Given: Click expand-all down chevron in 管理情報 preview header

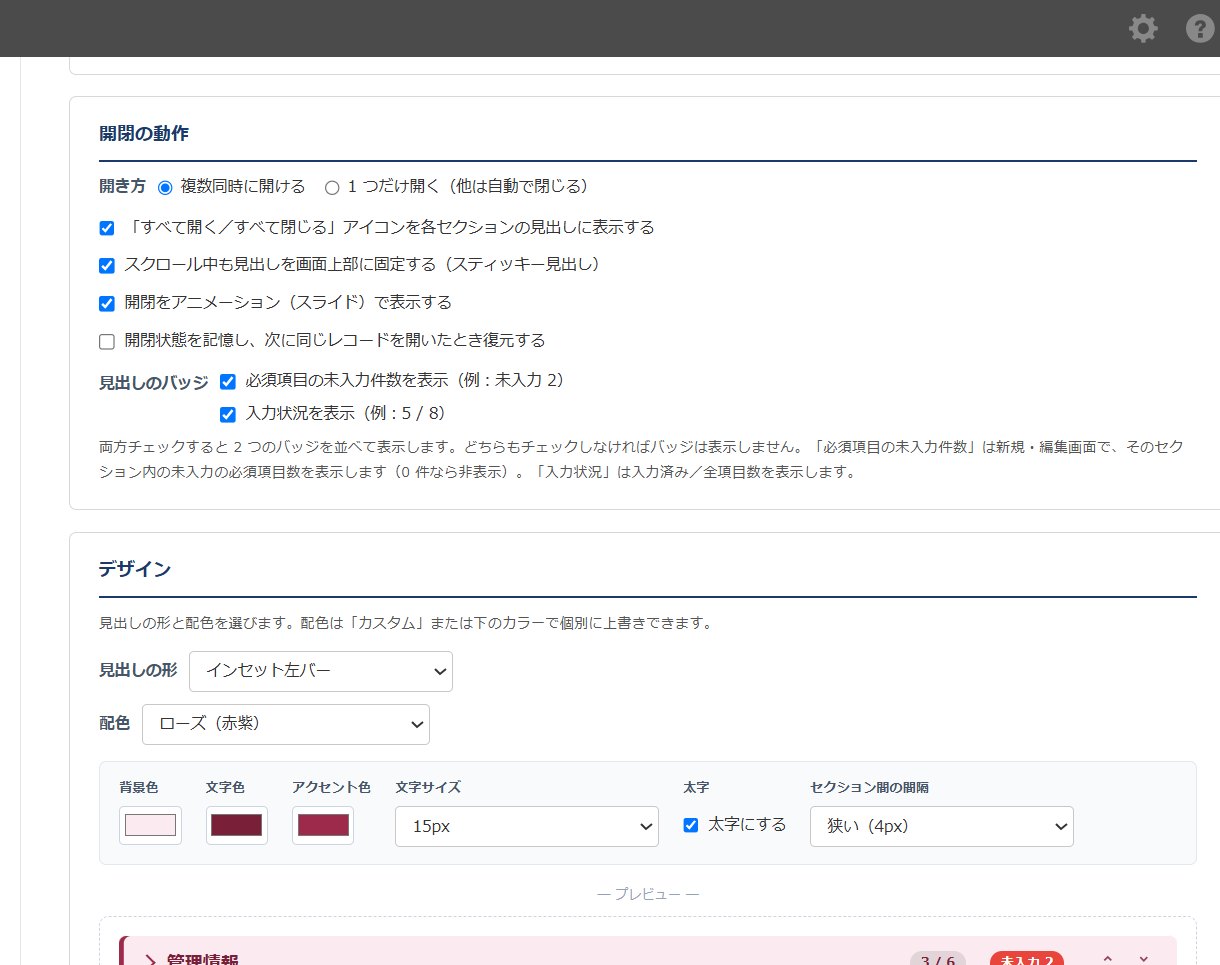Looking at the screenshot, I should (1144, 958).
